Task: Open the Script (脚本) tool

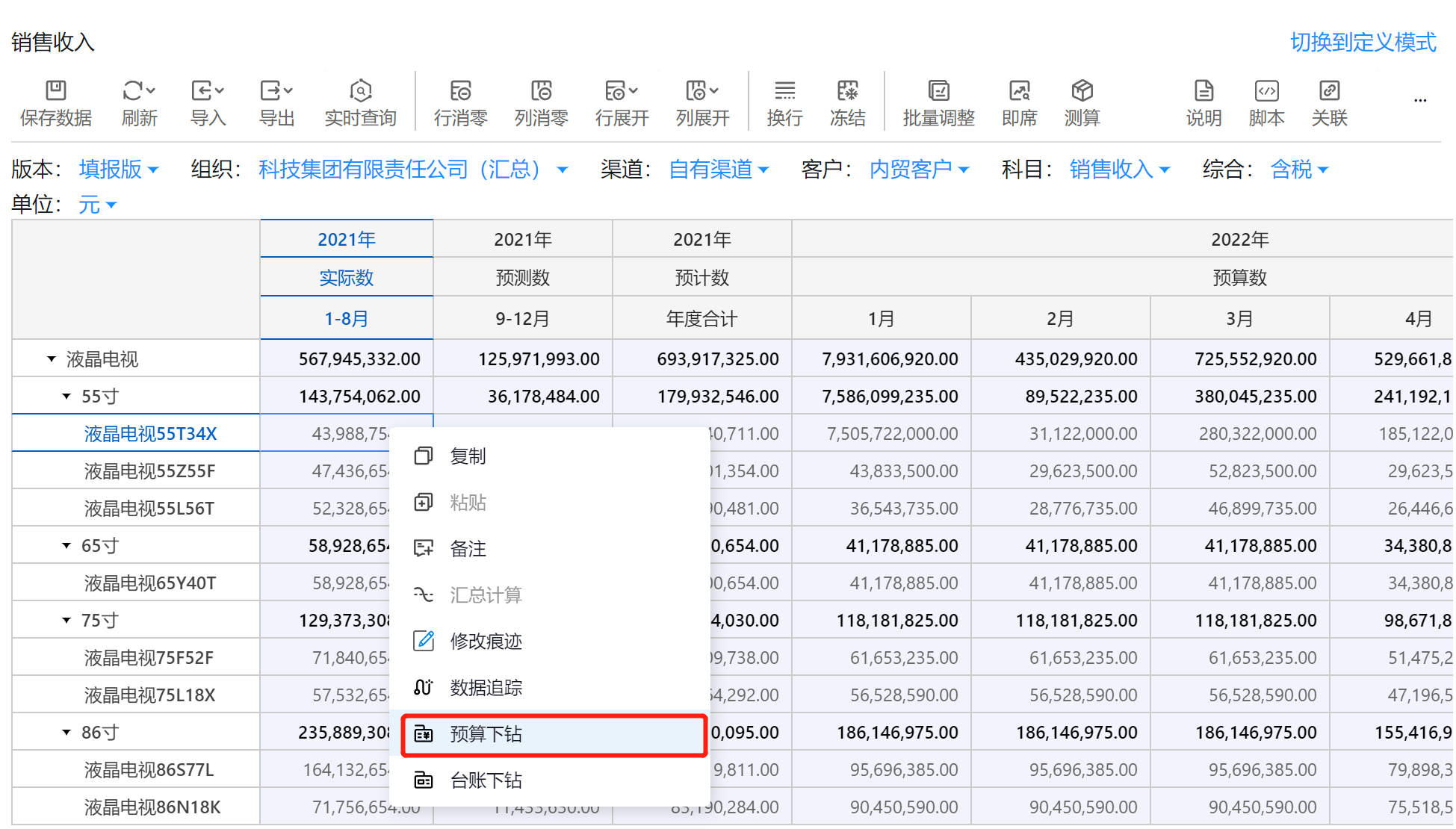Action: [x=1266, y=91]
